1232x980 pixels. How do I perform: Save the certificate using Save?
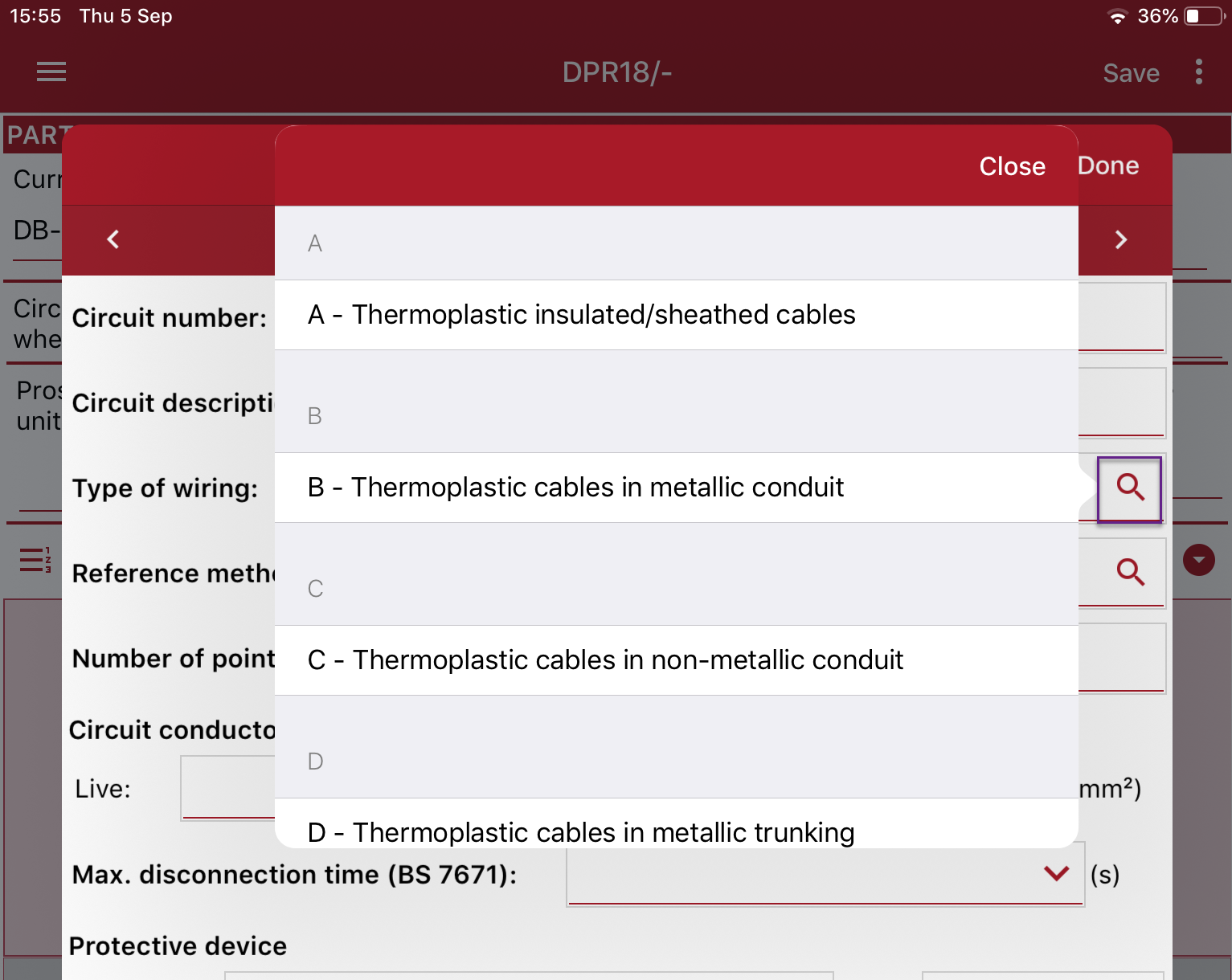1131,72
